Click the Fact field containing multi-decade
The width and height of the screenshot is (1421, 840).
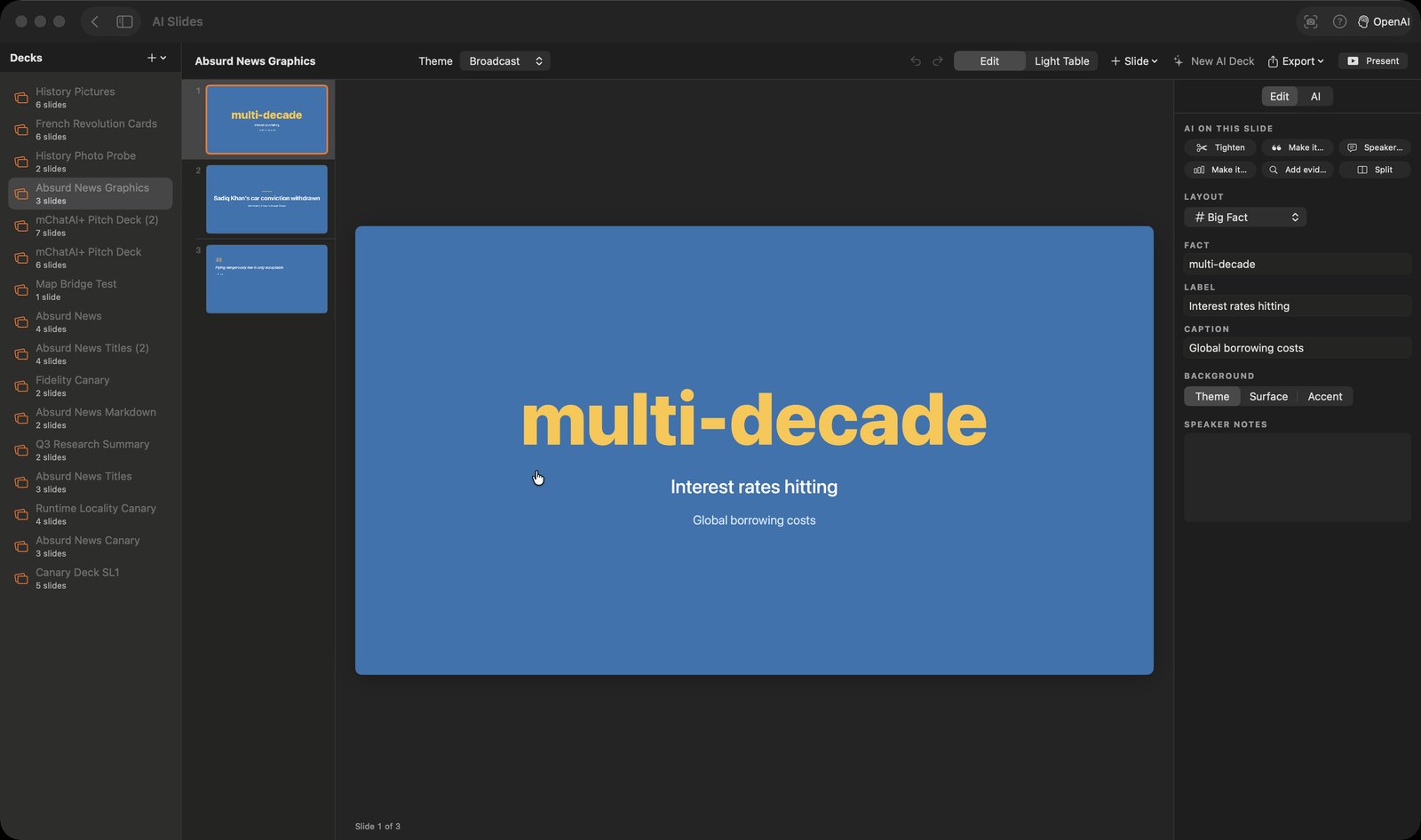1298,265
